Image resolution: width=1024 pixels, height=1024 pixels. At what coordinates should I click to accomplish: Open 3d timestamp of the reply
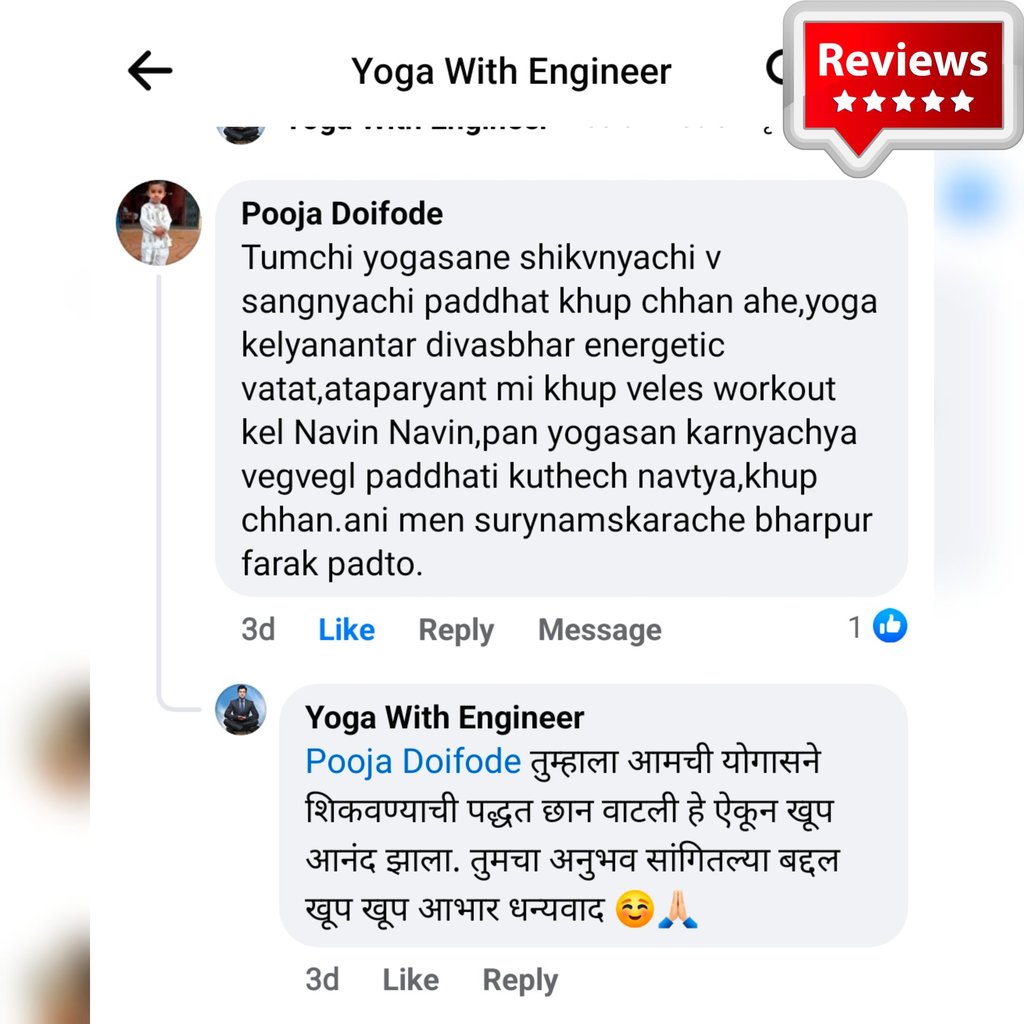click(322, 980)
